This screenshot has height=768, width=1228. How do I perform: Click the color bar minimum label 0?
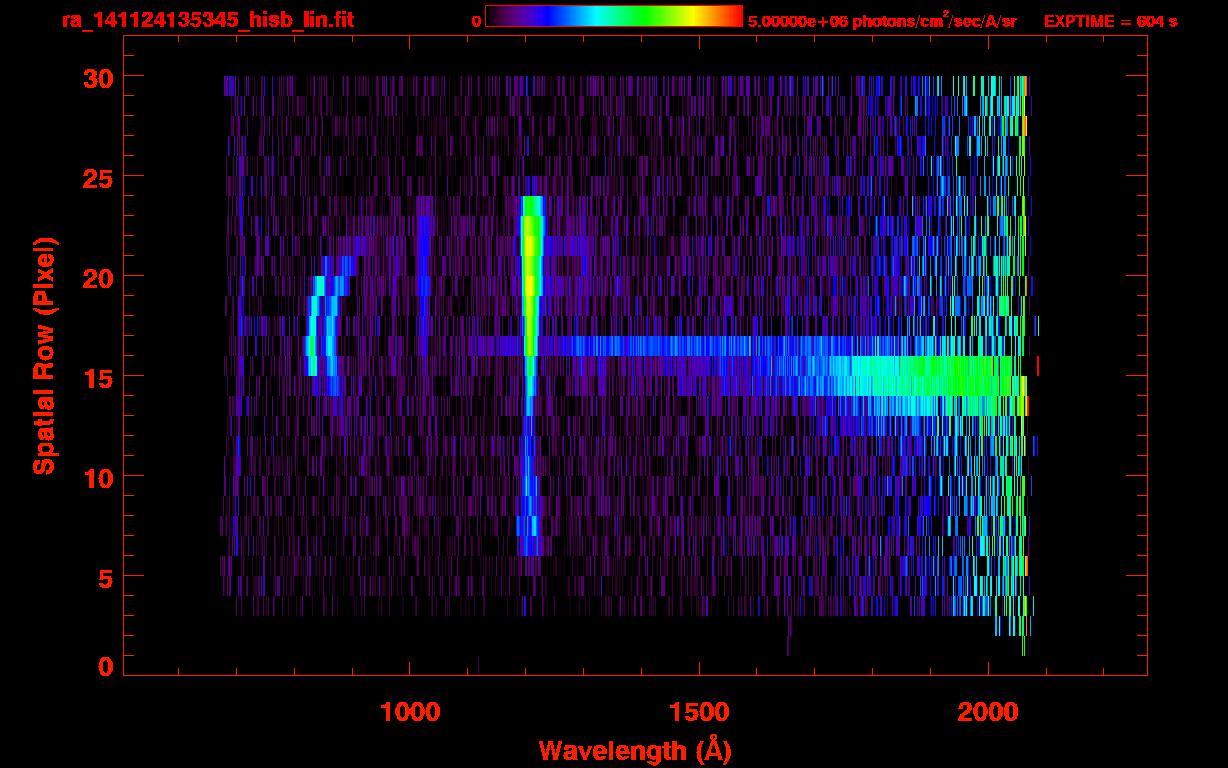[477, 21]
